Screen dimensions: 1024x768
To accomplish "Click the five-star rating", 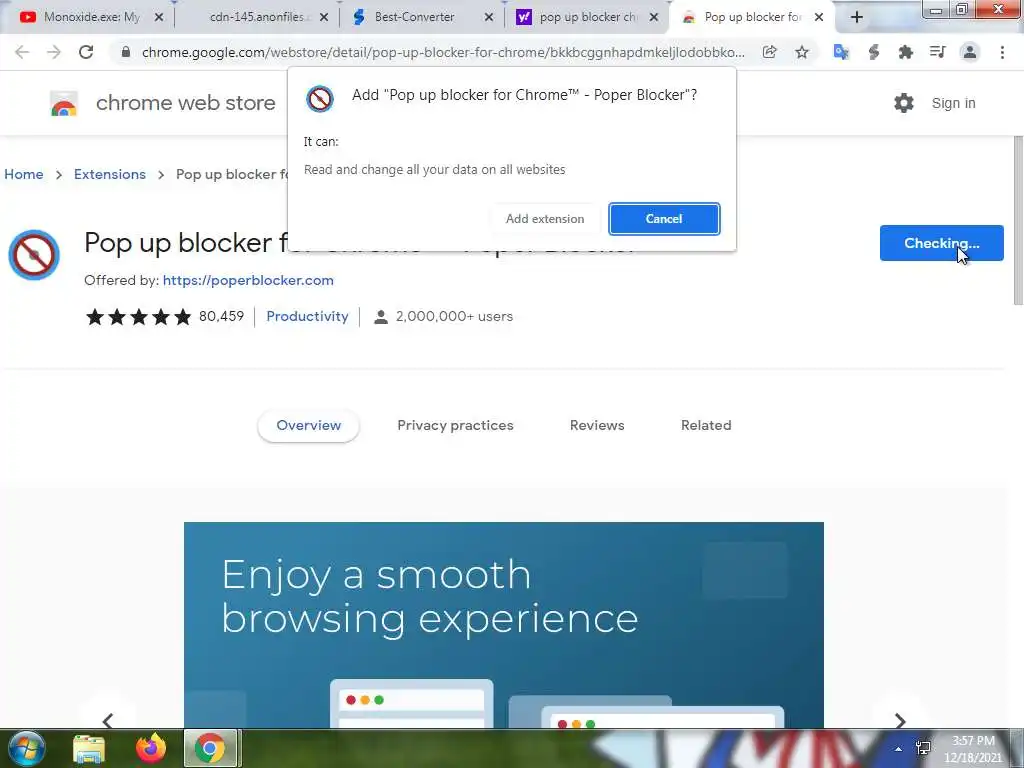I will (138, 317).
